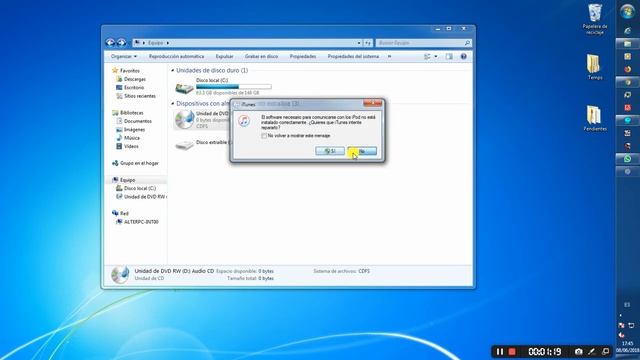This screenshot has height=360, width=640.
Task: Open Firefox from the taskbar
Action: tap(628, 69)
